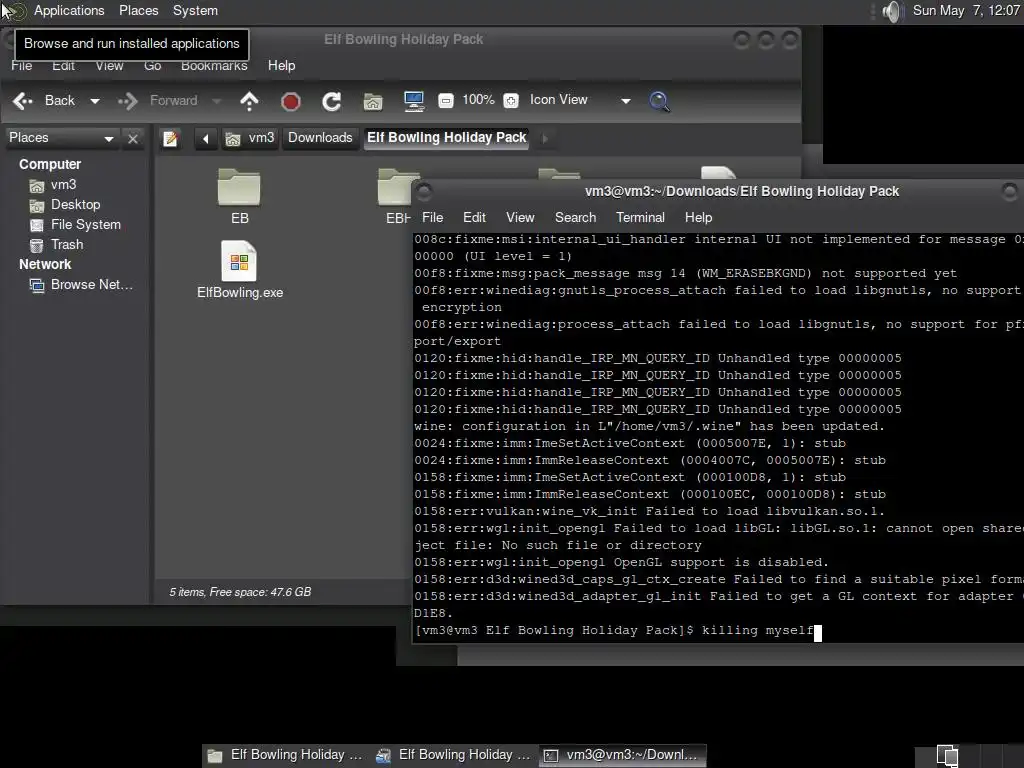This screenshot has width=1024, height=768.
Task: Click the status bar free space text
Action: (240, 592)
